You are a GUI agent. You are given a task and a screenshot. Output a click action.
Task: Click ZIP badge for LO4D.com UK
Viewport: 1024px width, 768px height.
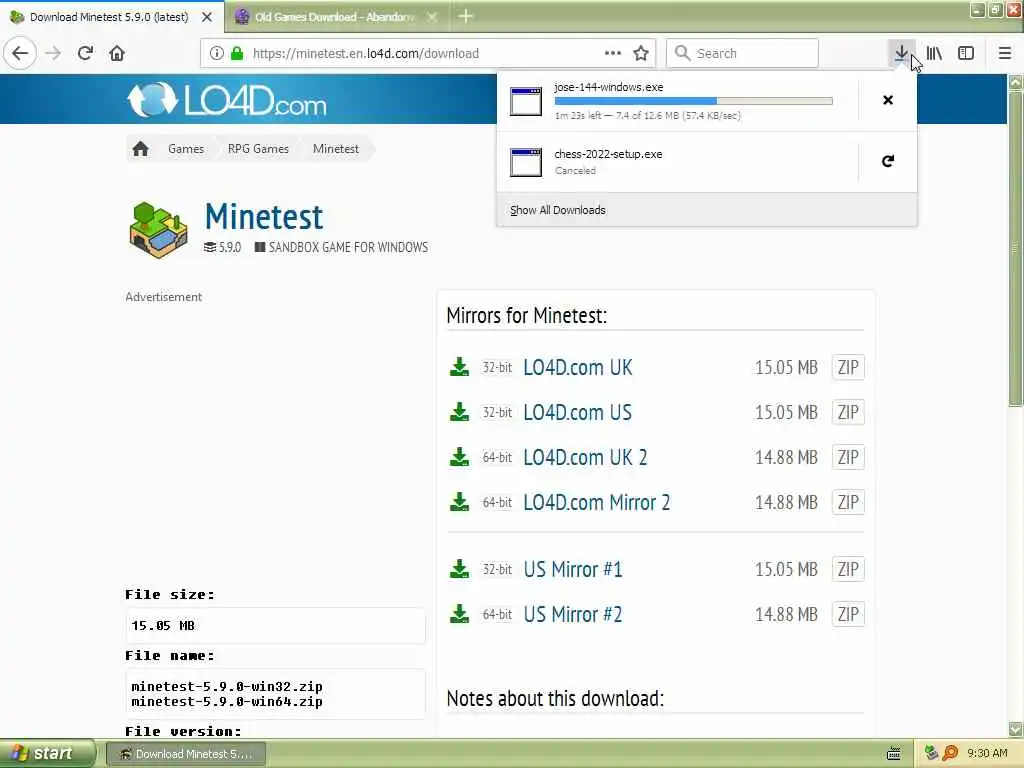pos(848,367)
